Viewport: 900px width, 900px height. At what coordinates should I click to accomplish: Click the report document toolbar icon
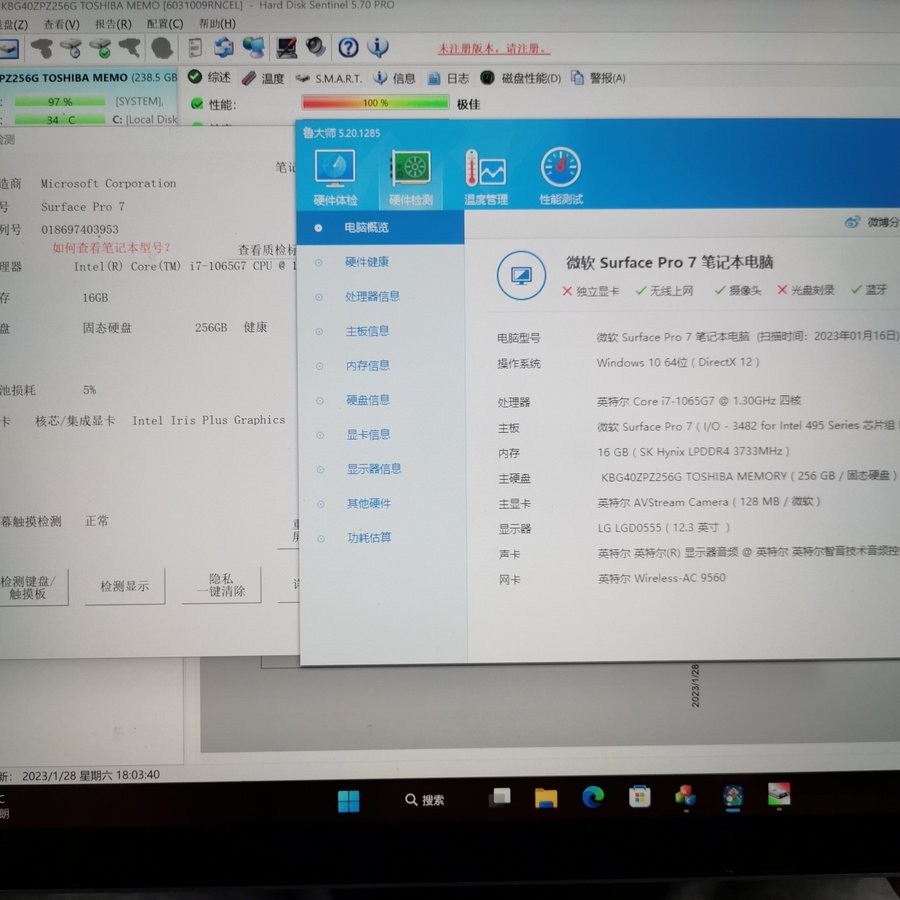[x=195, y=48]
